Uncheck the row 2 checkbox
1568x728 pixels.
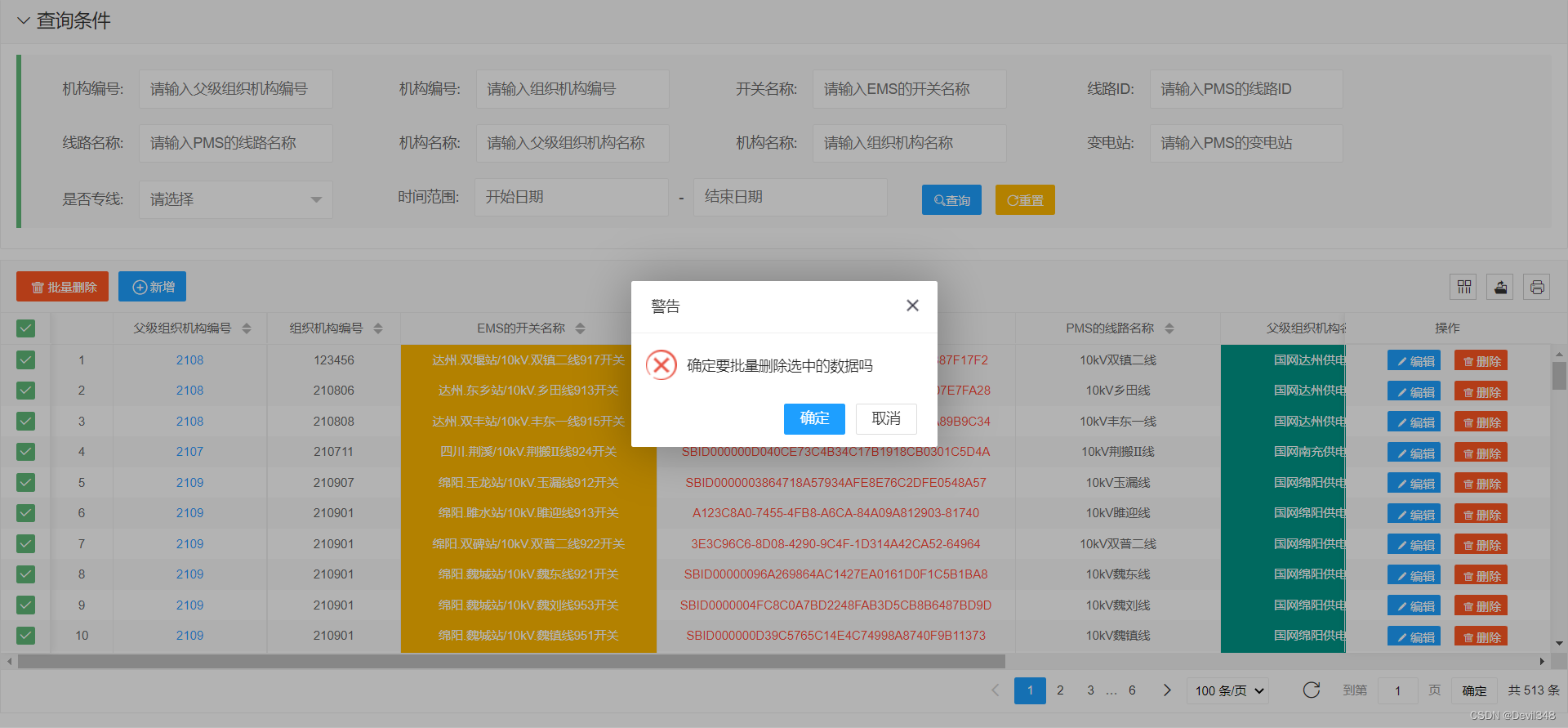coord(25,391)
